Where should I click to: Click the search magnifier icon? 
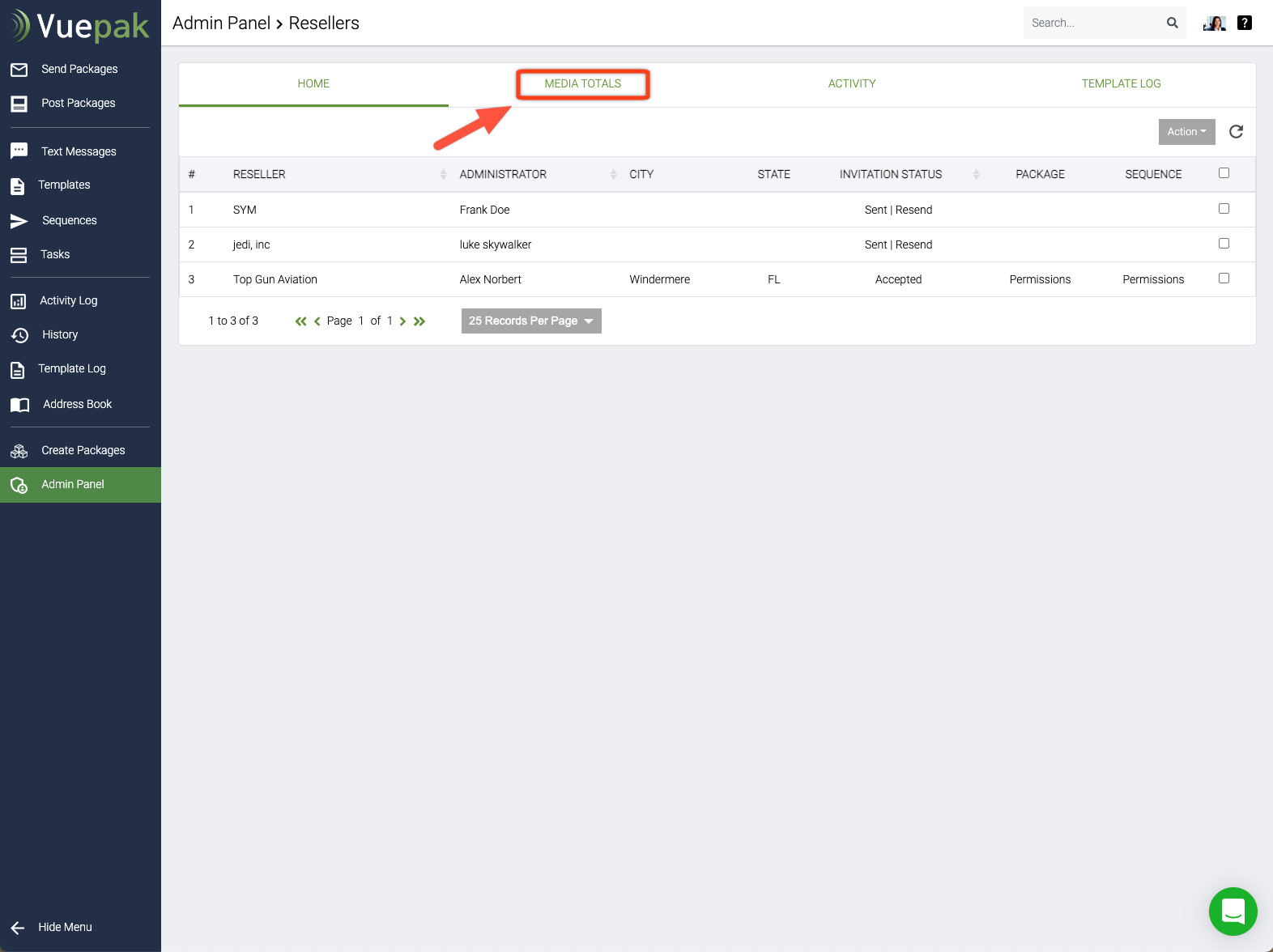pyautogui.click(x=1172, y=23)
